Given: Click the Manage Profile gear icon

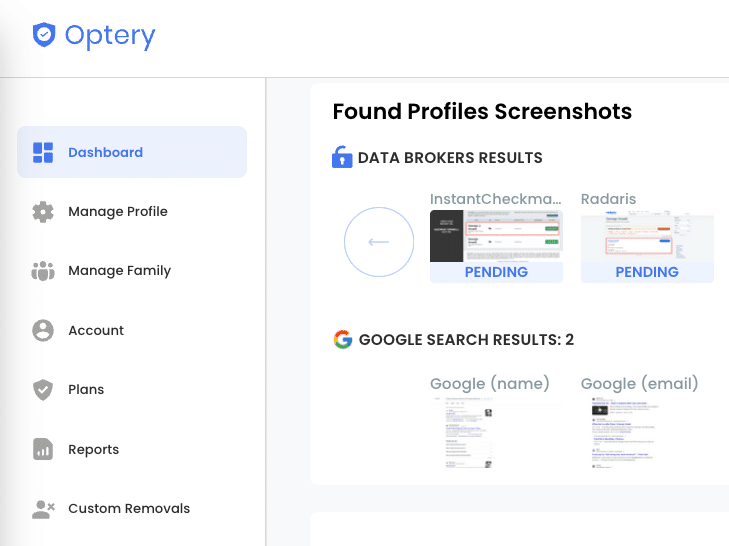Looking at the screenshot, I should (x=43, y=212).
